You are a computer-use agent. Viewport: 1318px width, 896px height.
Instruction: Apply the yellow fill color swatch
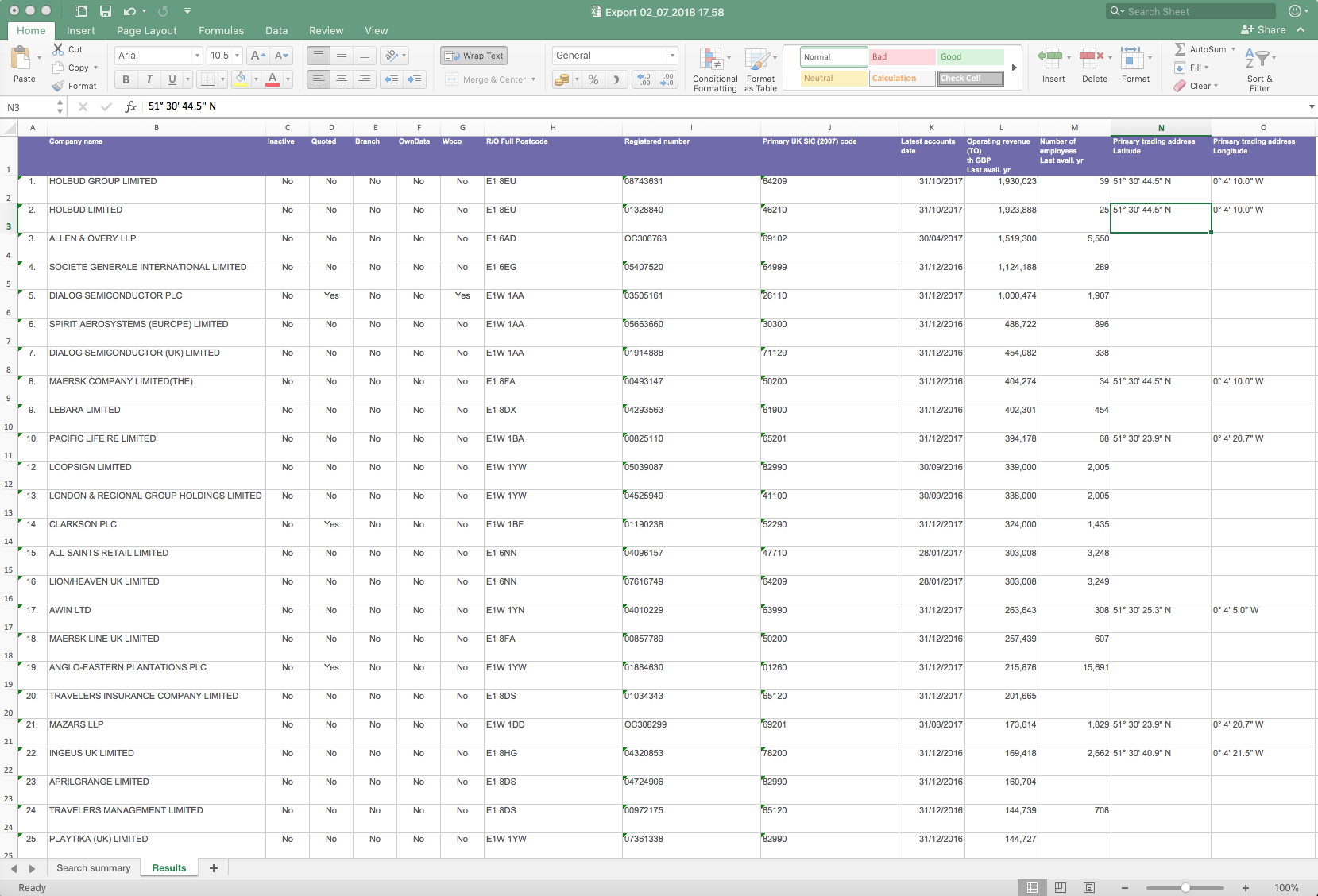click(241, 79)
